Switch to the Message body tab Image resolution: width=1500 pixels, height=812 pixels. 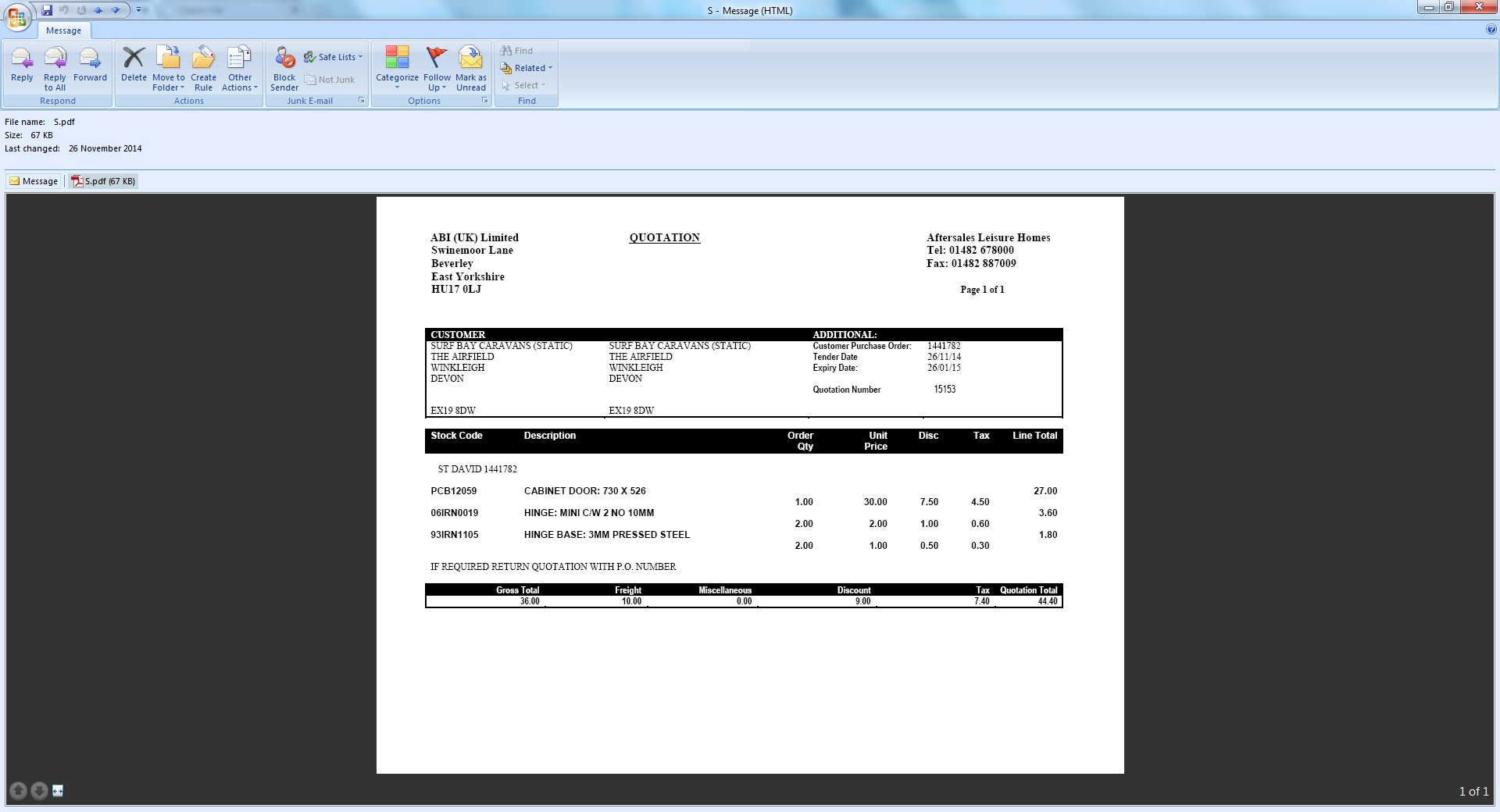pyautogui.click(x=34, y=181)
